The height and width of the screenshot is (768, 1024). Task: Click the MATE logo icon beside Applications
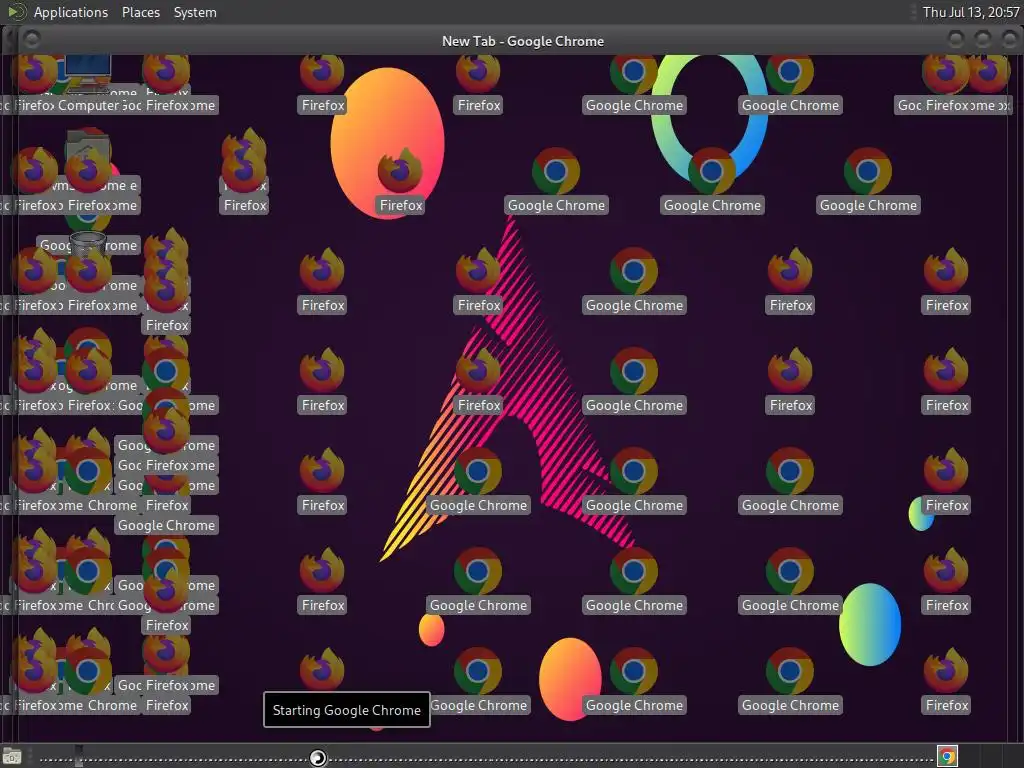coord(16,12)
